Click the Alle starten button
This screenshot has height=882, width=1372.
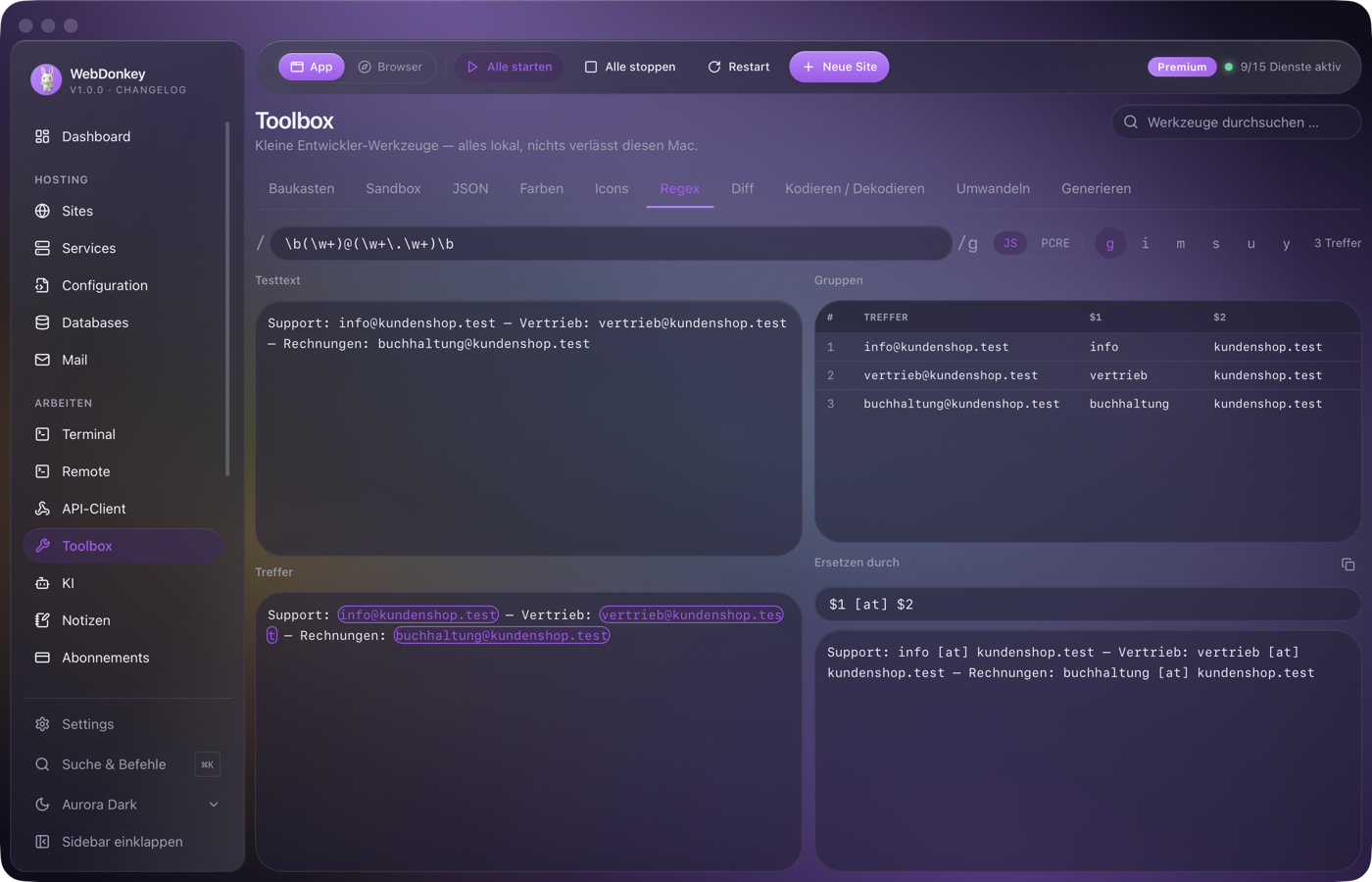510,67
